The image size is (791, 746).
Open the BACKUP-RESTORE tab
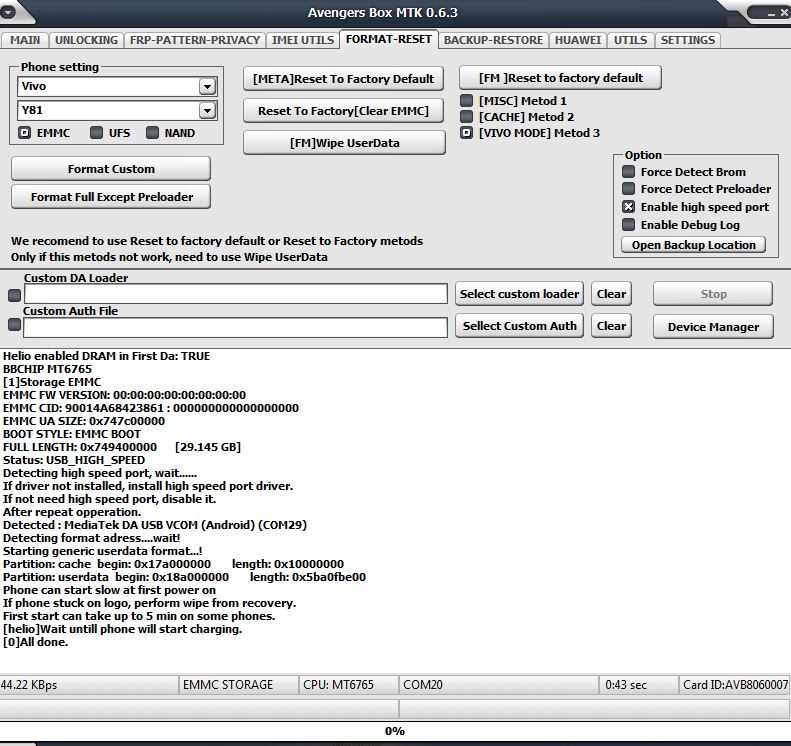493,40
